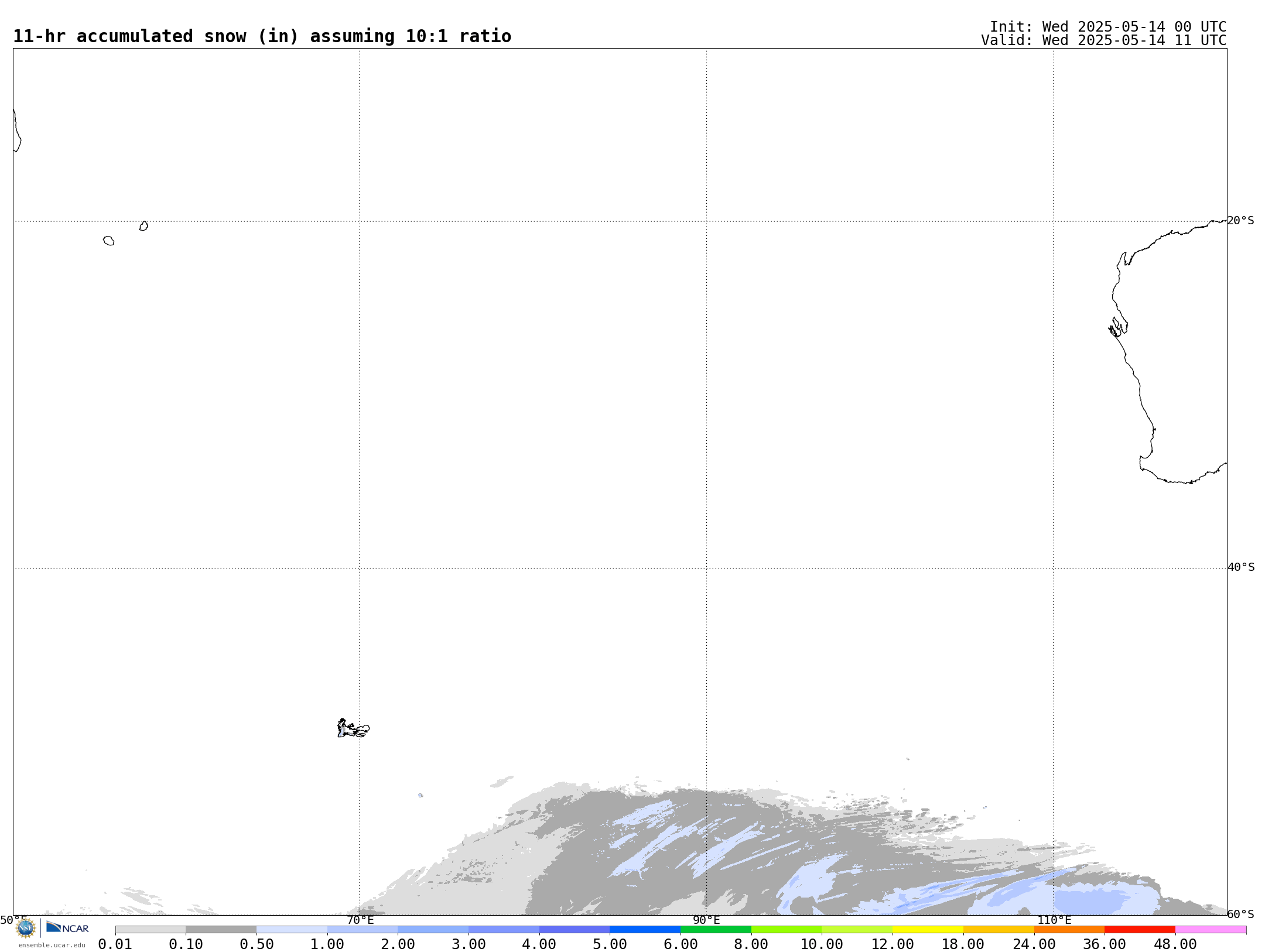Click the 18.00 colorbar value label
The width and height of the screenshot is (1265, 952).
click(x=963, y=944)
